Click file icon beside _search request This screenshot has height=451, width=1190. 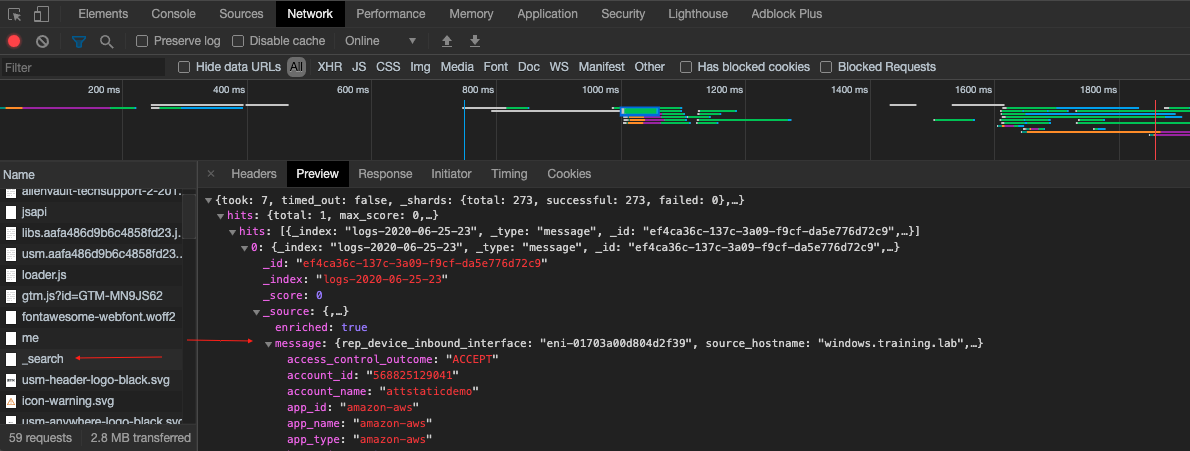[x=11, y=358]
